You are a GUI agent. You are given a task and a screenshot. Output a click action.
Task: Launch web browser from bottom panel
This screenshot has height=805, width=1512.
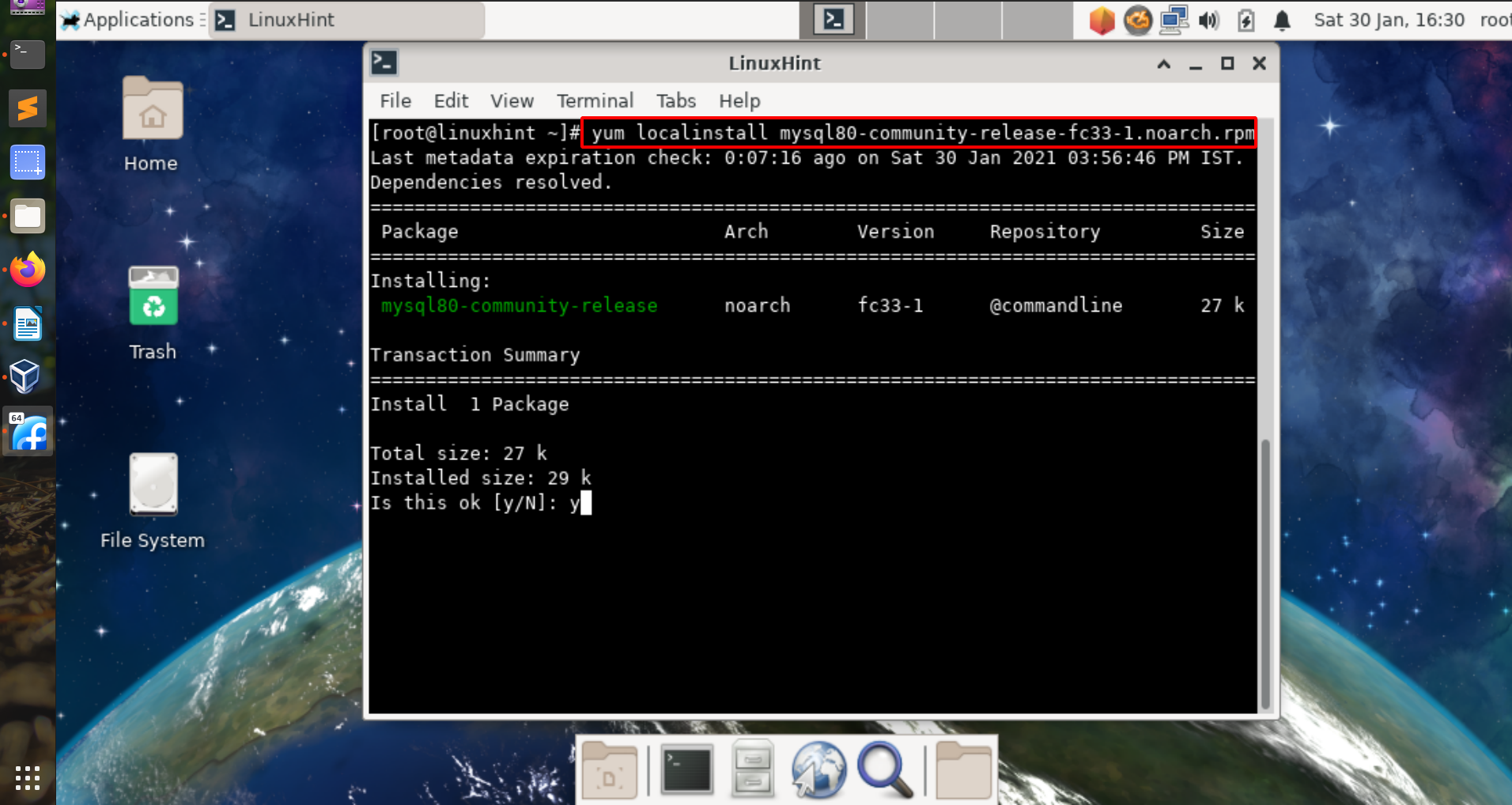818,769
